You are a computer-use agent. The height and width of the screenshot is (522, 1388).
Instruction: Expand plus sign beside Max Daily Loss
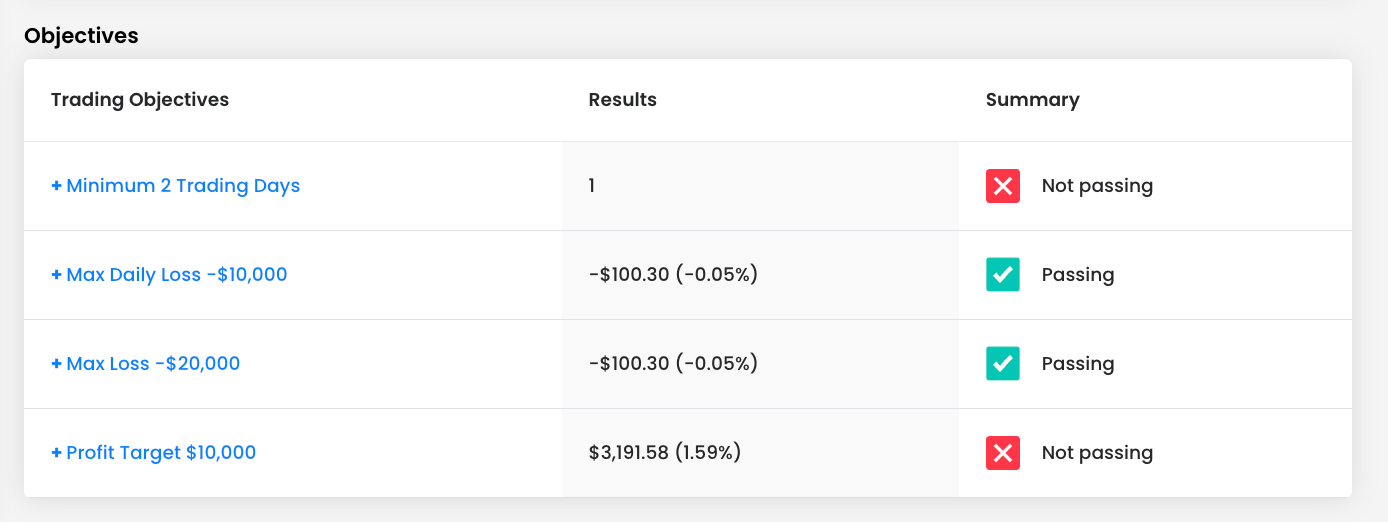coord(56,275)
